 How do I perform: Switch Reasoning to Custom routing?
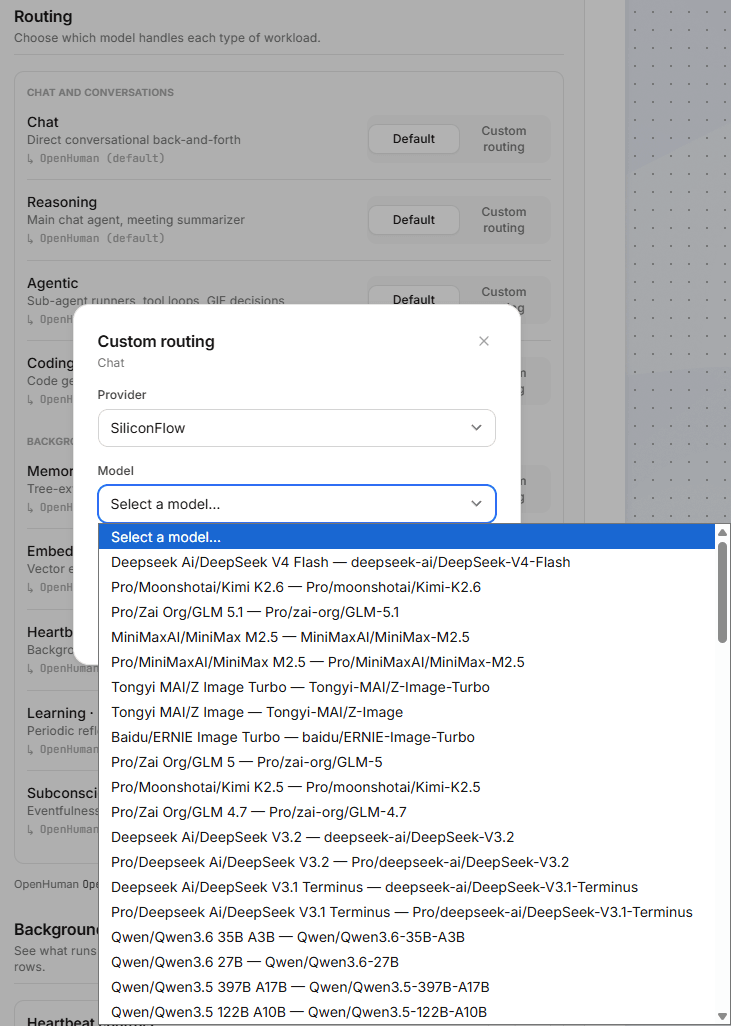pos(503,220)
